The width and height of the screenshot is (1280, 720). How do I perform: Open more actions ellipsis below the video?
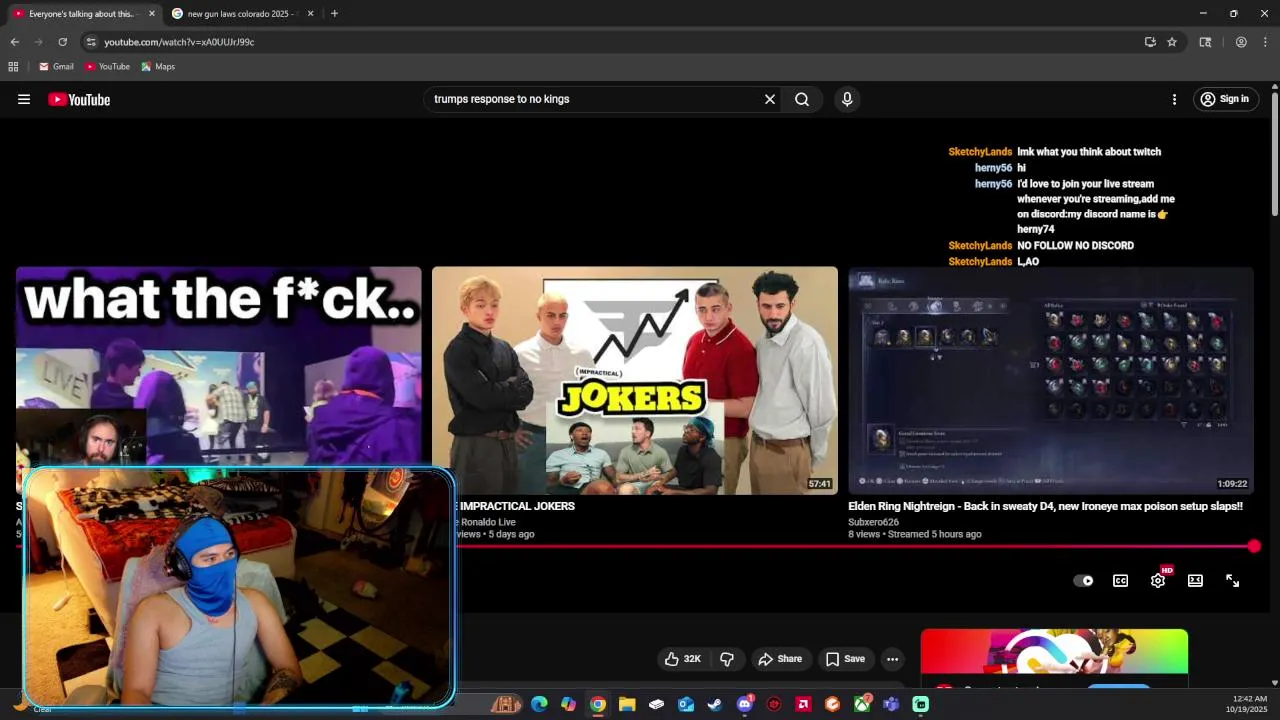point(892,659)
